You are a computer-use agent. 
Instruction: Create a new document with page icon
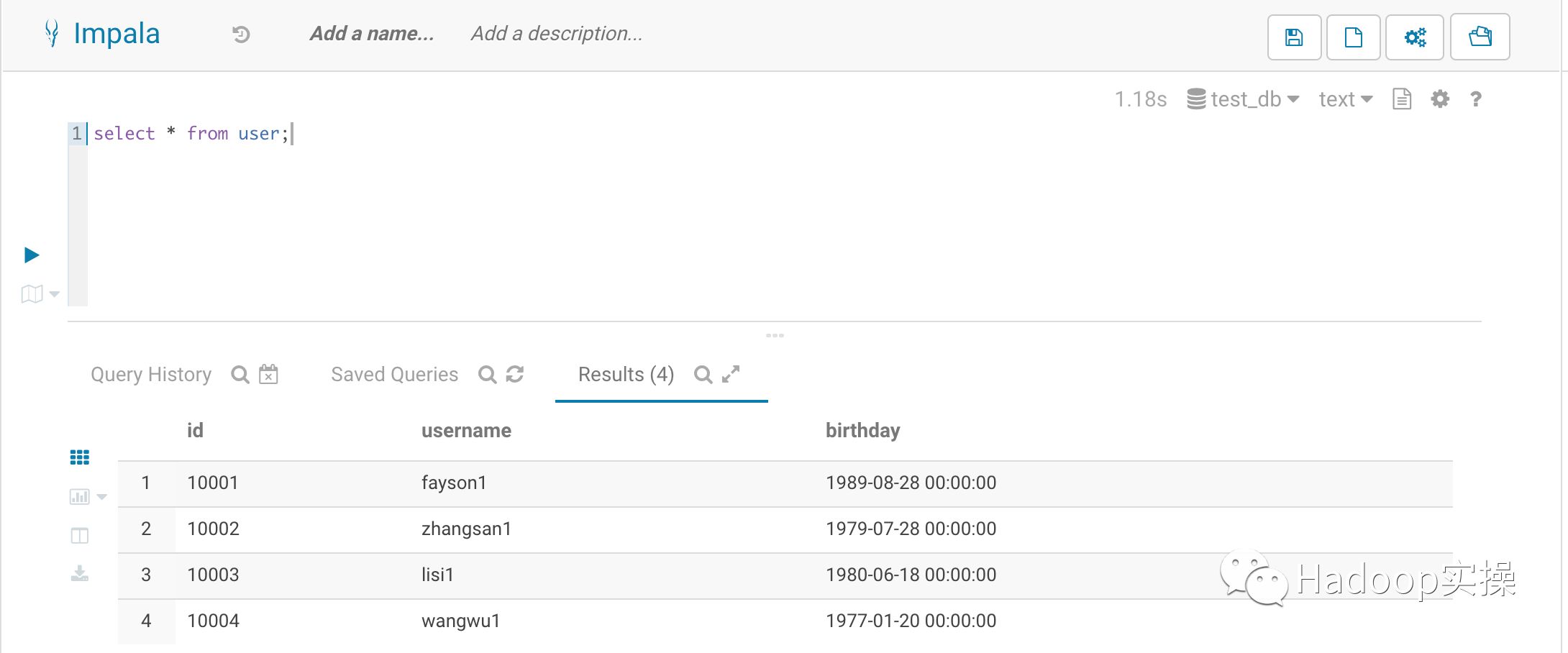click(x=1353, y=37)
